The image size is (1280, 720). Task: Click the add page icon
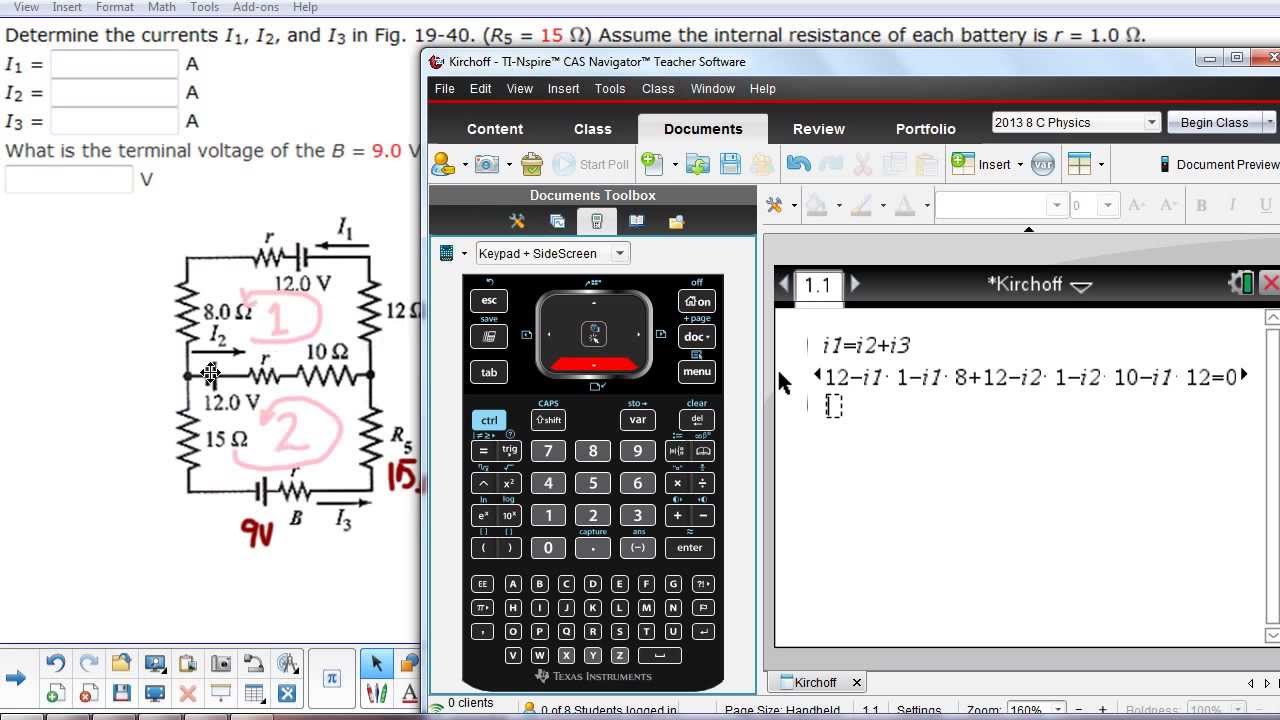coord(55,693)
